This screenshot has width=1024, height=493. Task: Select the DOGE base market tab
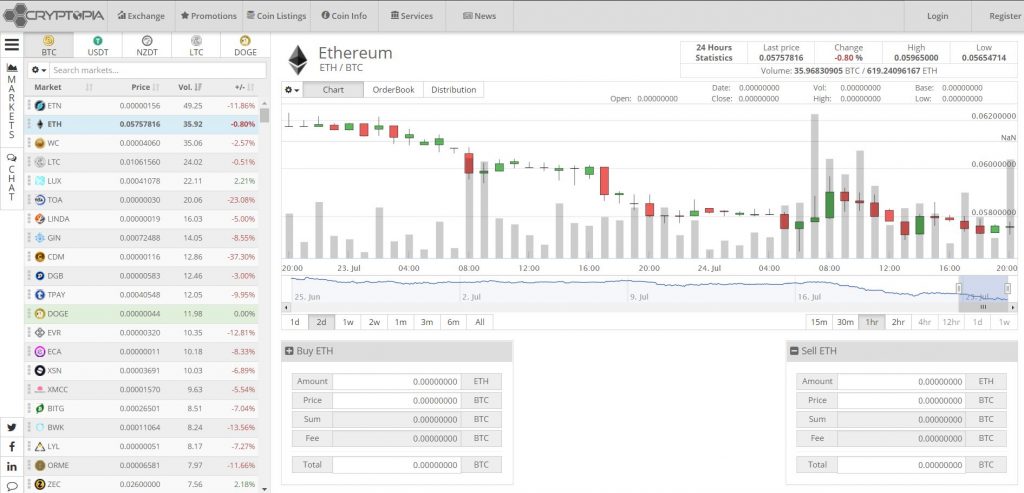coord(245,46)
